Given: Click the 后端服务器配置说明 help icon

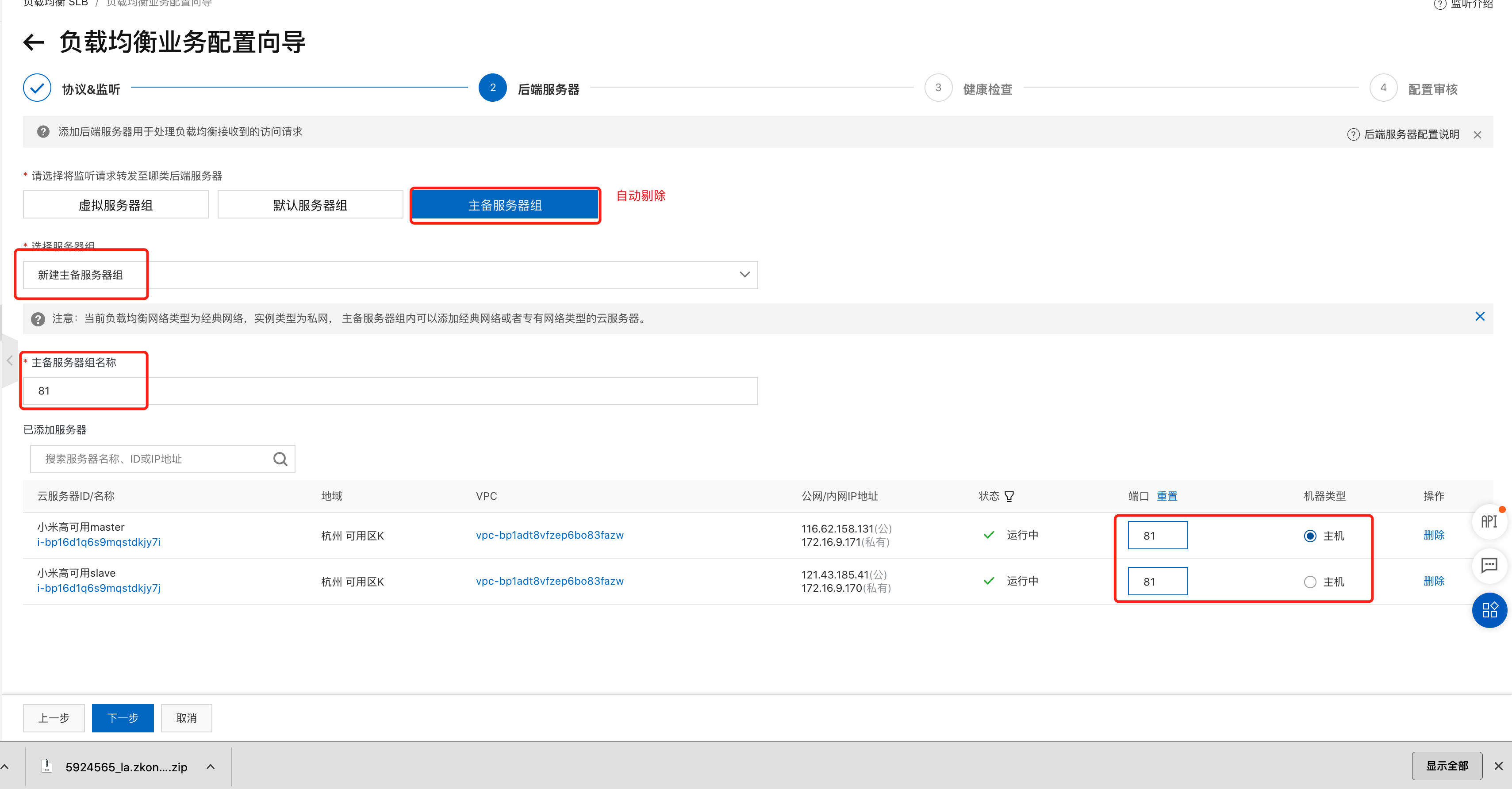Looking at the screenshot, I should click(1353, 134).
